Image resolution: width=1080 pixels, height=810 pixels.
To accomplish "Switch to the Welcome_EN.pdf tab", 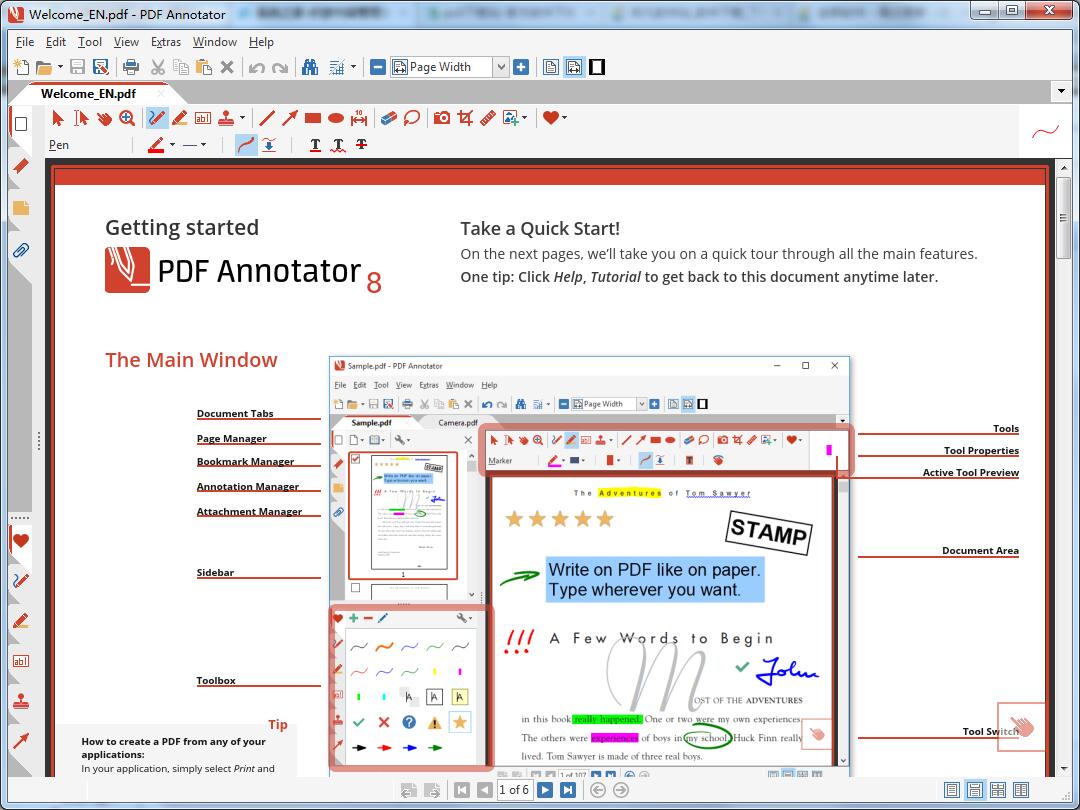I will pyautogui.click(x=88, y=92).
